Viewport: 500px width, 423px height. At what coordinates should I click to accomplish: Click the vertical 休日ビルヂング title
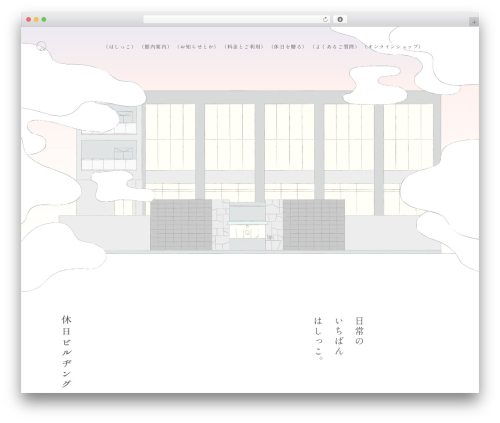66,351
